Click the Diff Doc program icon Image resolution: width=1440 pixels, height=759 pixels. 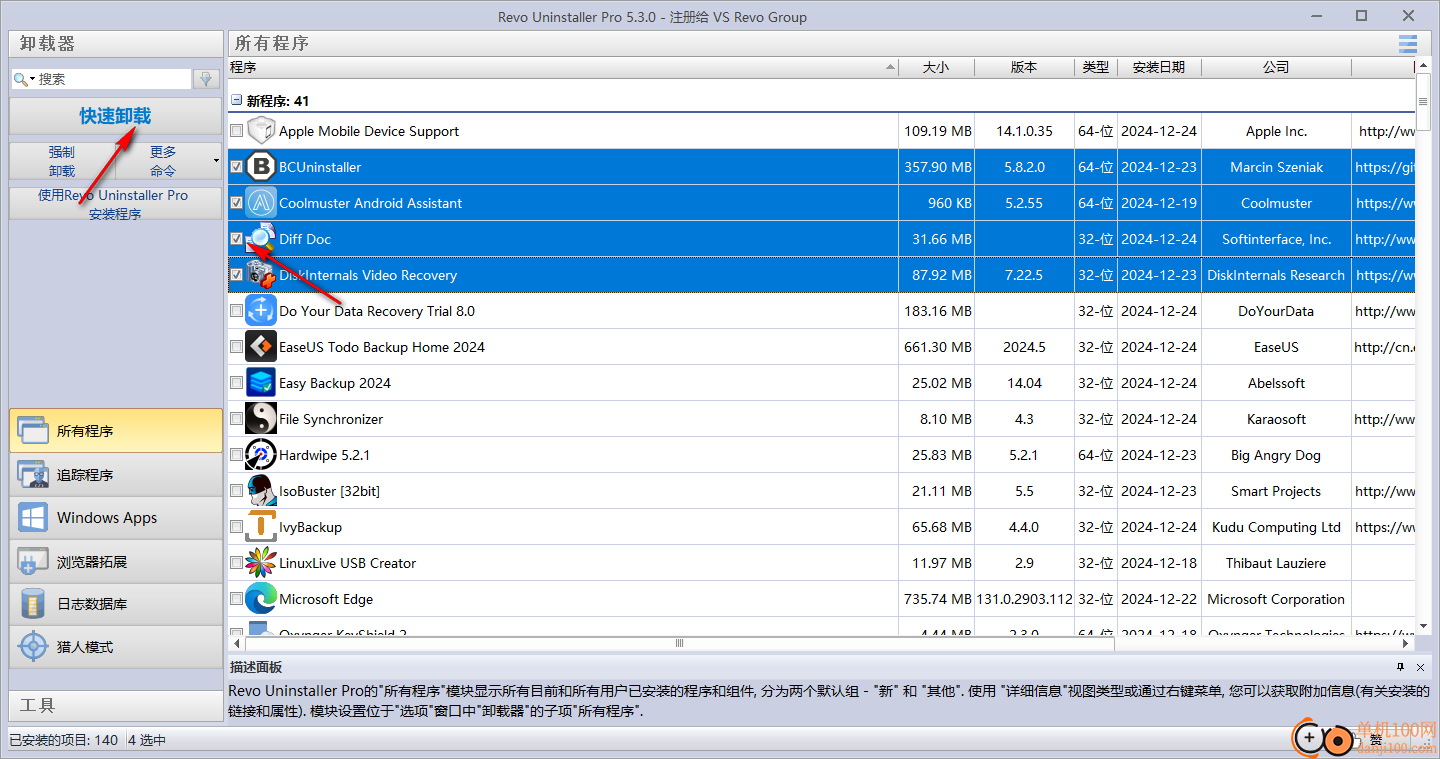point(261,239)
